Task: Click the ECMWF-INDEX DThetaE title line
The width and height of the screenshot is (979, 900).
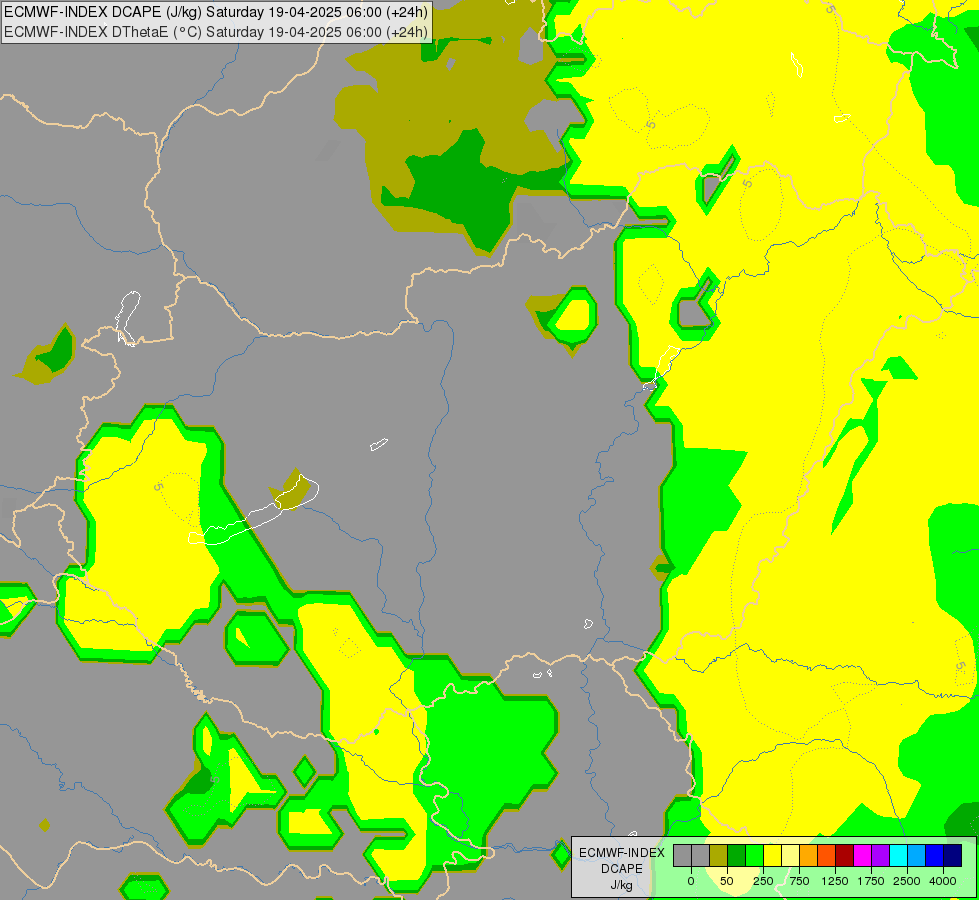Action: point(216,32)
